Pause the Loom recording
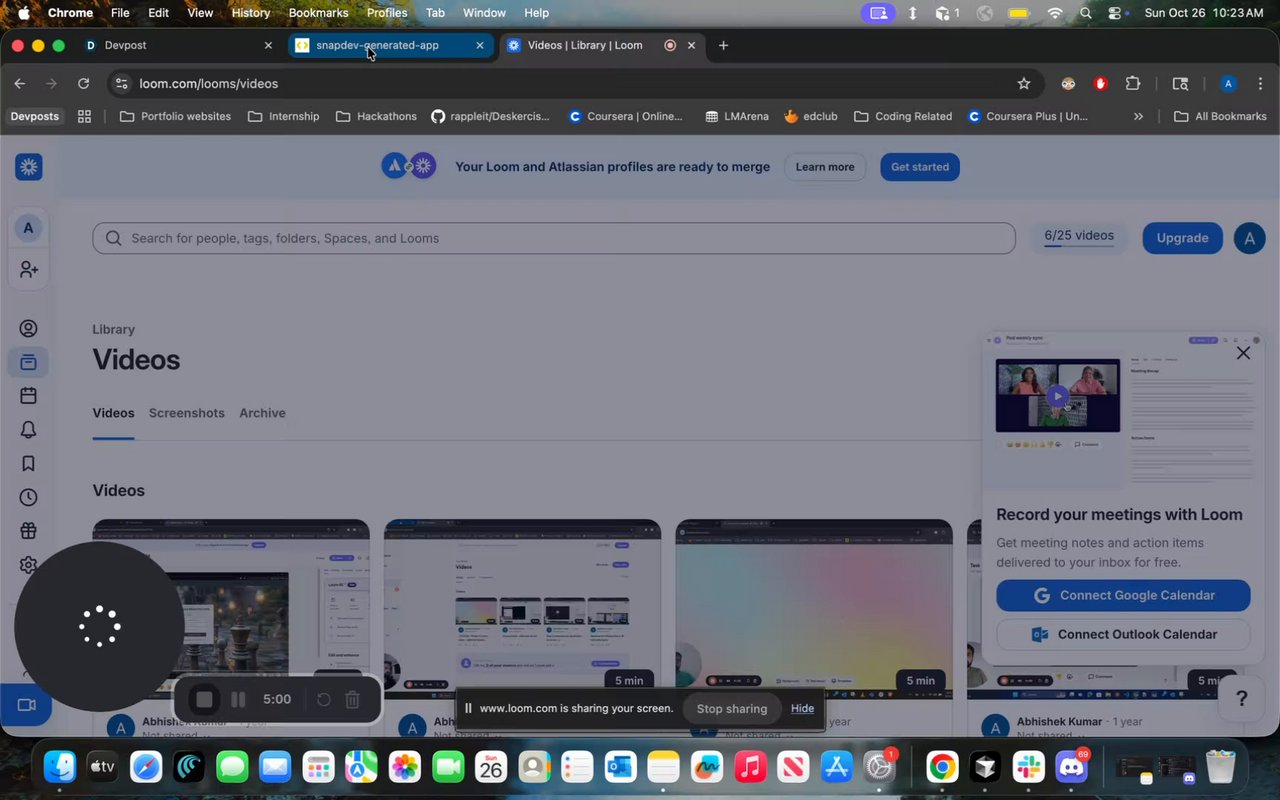Image resolution: width=1280 pixels, height=800 pixels. click(x=238, y=700)
